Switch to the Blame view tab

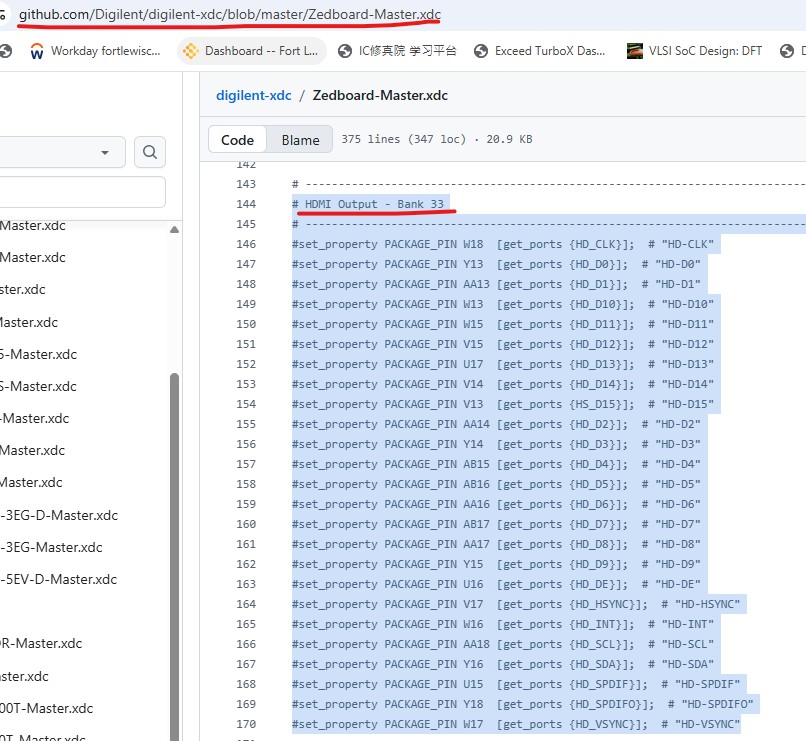pyautogui.click(x=300, y=140)
